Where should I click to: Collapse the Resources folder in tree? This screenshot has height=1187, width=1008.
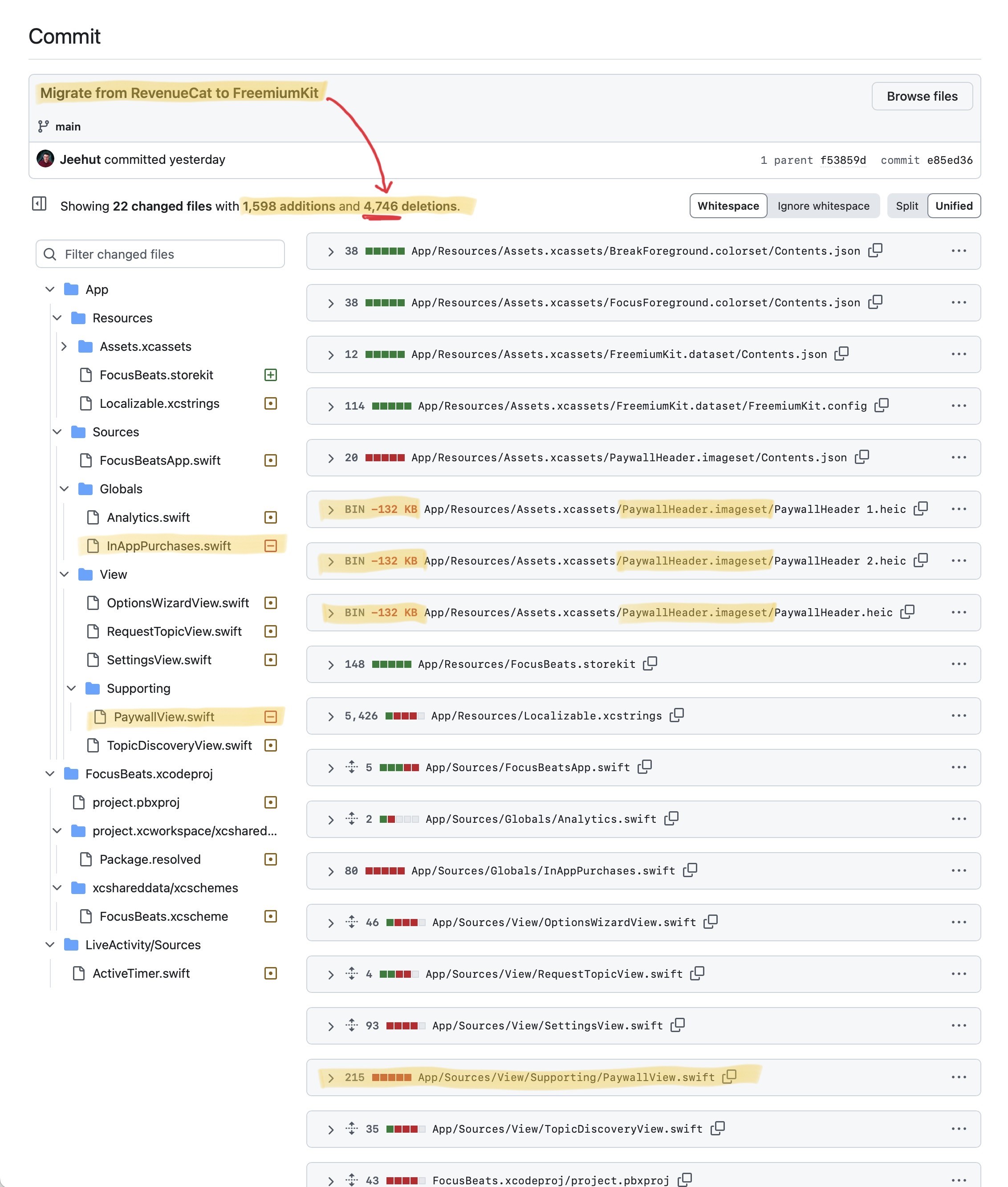coord(57,318)
